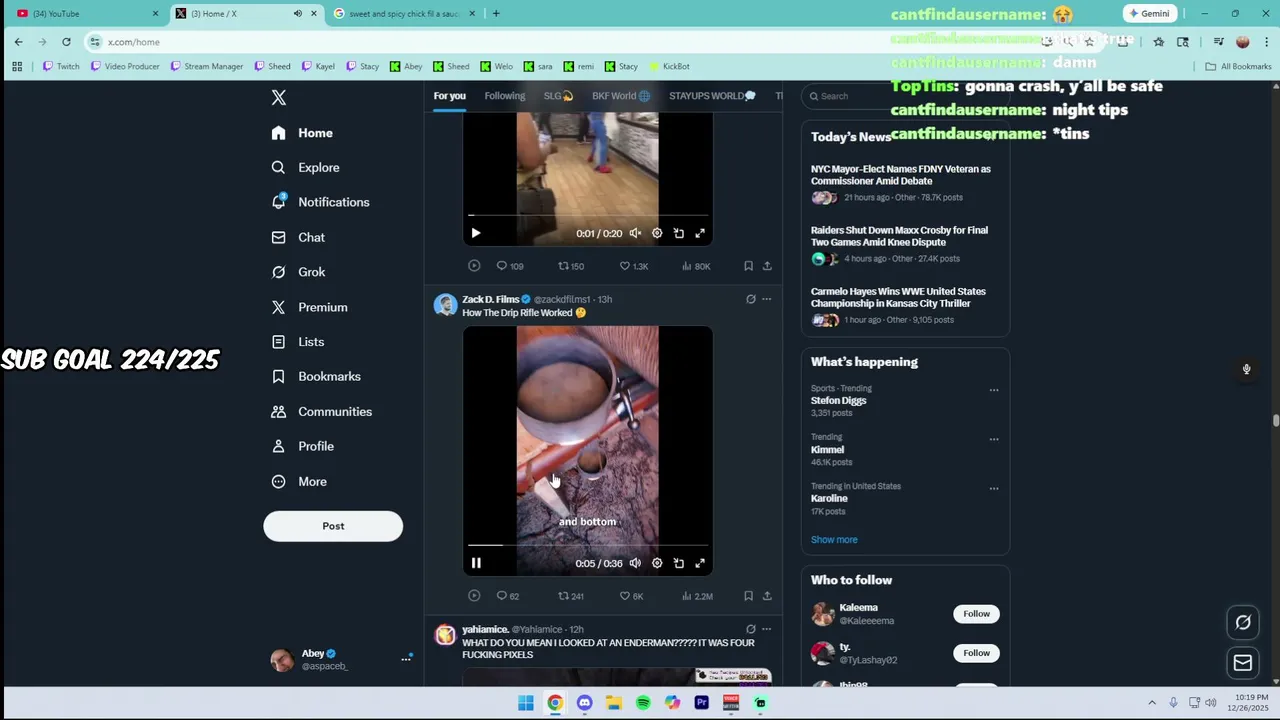Bookmark the Zack D. Films post
This screenshot has height=720, width=1280.
(748, 596)
